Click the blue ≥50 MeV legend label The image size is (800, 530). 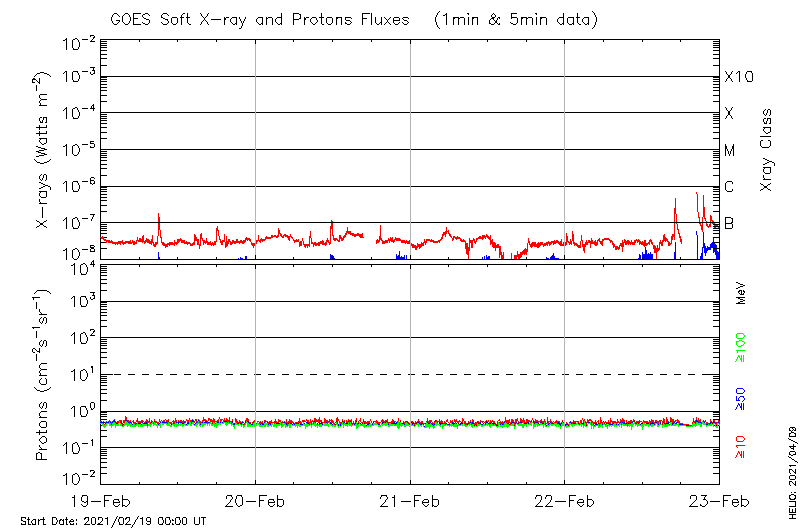[741, 399]
